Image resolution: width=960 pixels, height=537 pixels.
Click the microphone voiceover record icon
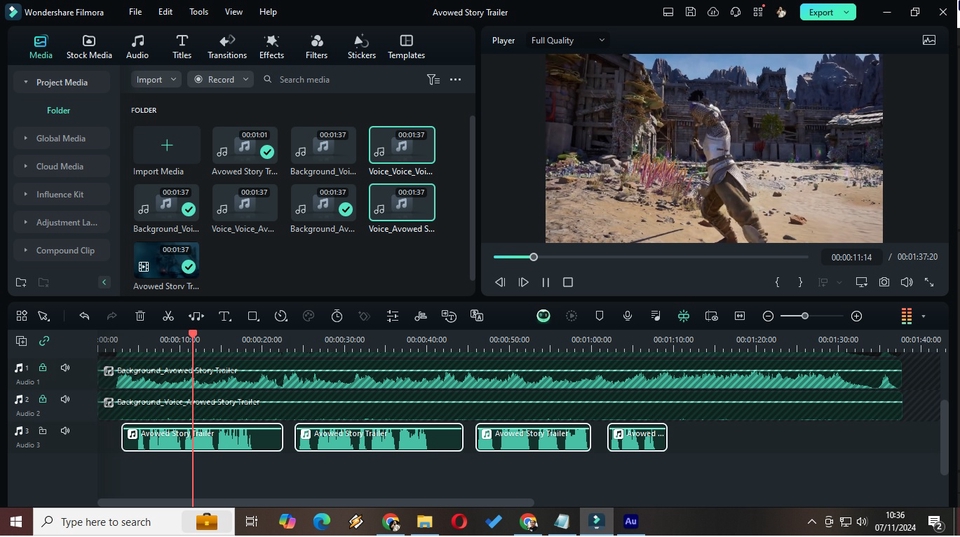coord(627,316)
